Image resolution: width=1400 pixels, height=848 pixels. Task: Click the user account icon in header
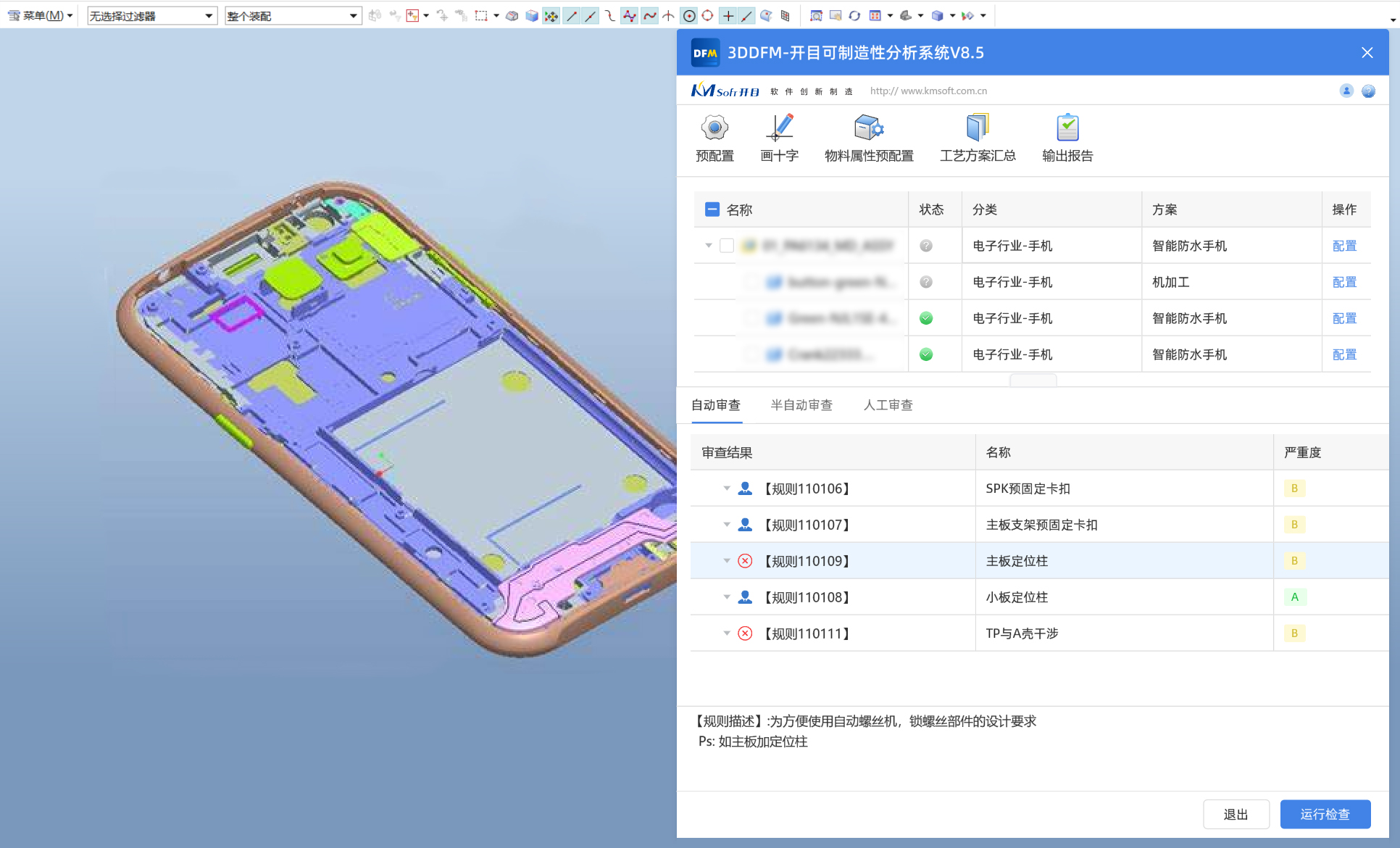[x=1346, y=91]
